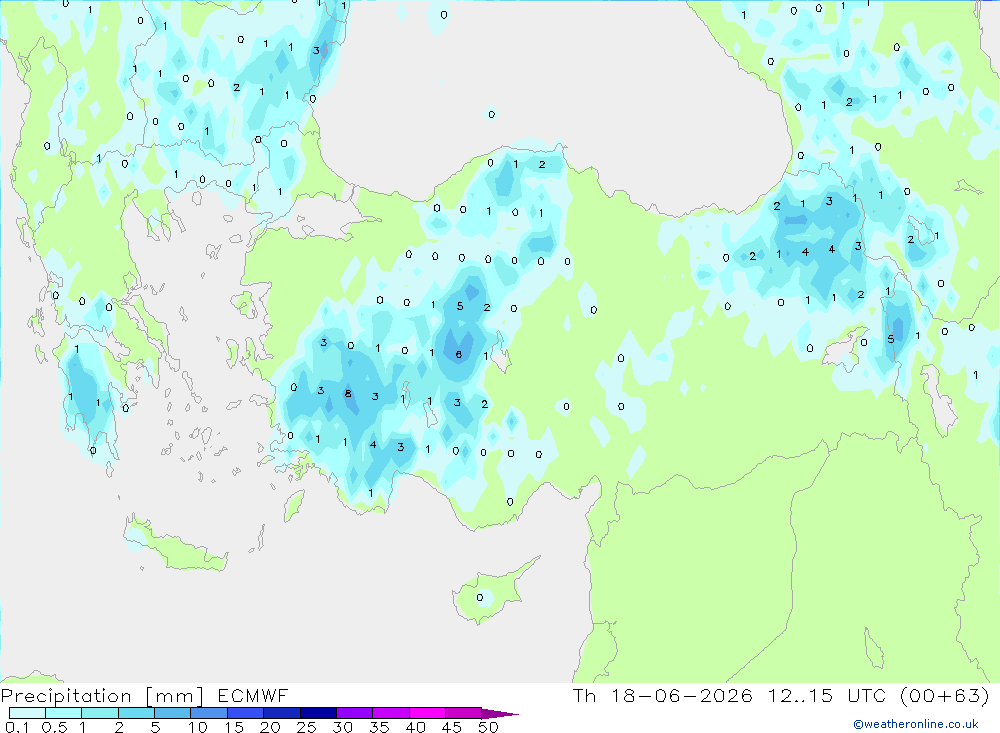Click the 'Precipitation [mm]' title text

click(102, 696)
